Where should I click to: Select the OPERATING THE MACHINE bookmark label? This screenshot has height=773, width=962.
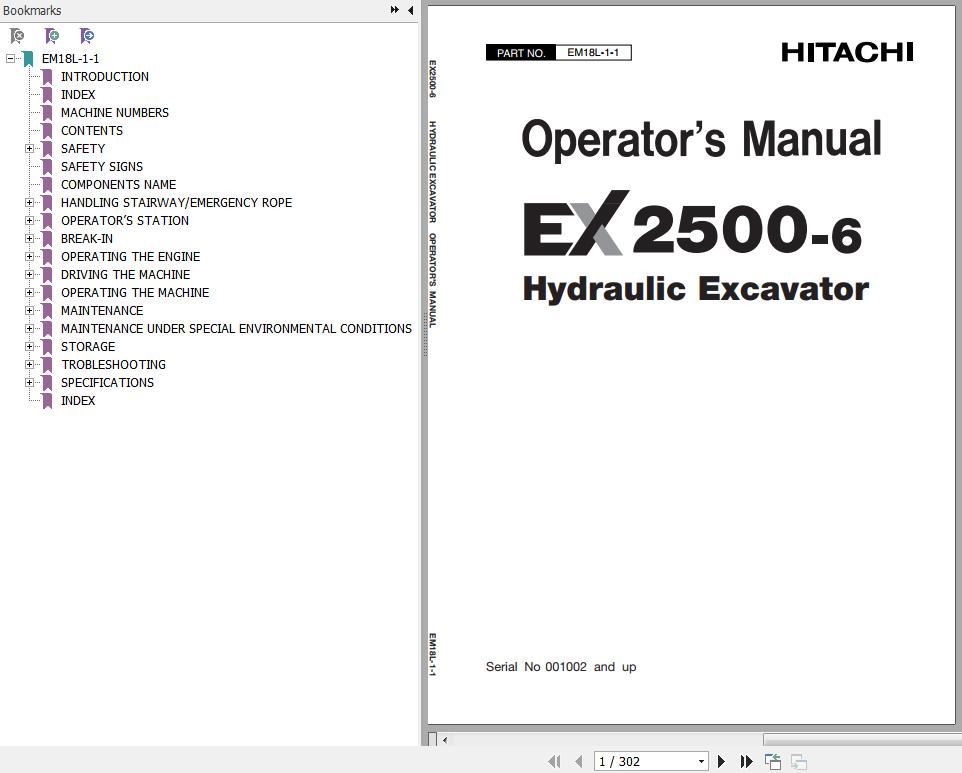(135, 293)
